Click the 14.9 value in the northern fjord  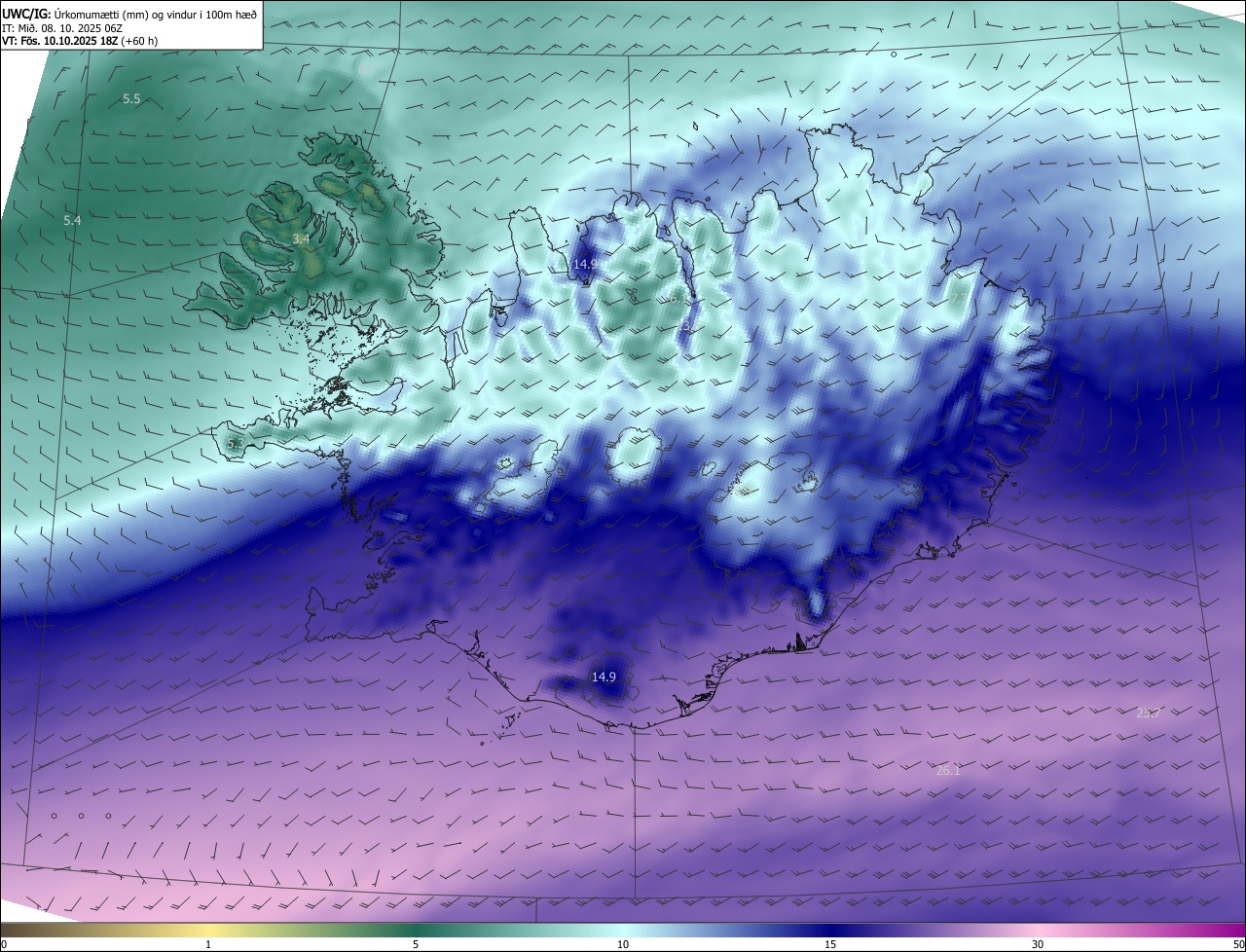[584, 264]
